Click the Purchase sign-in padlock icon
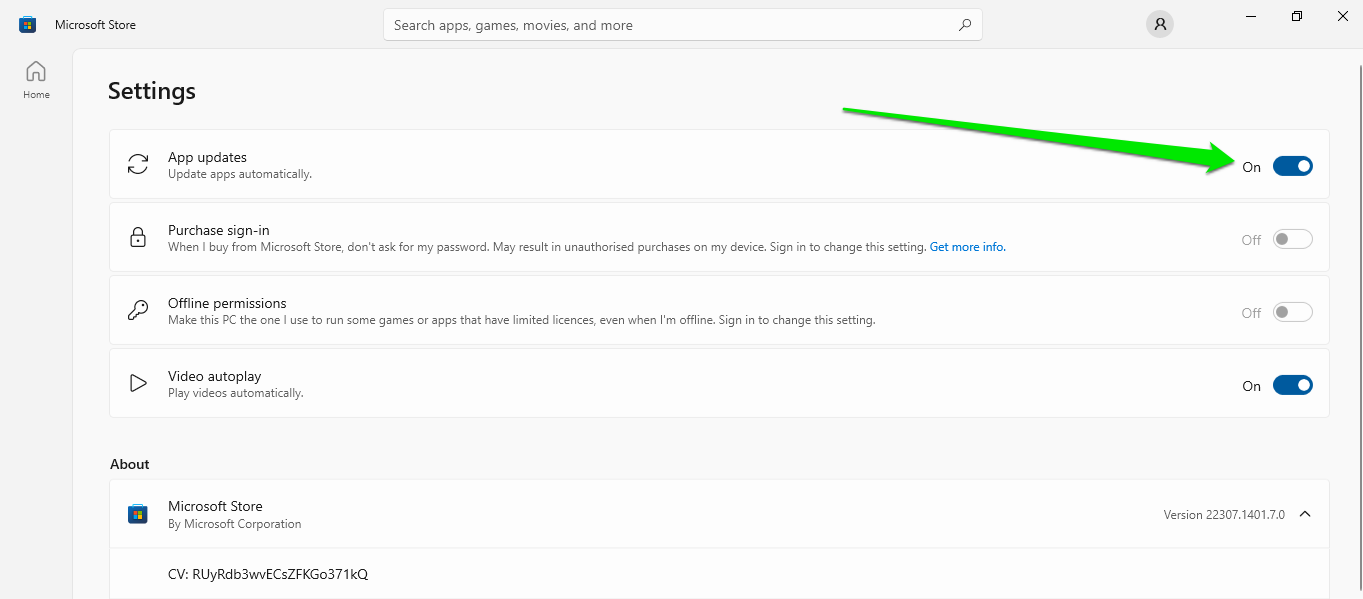The width and height of the screenshot is (1363, 599). (138, 238)
